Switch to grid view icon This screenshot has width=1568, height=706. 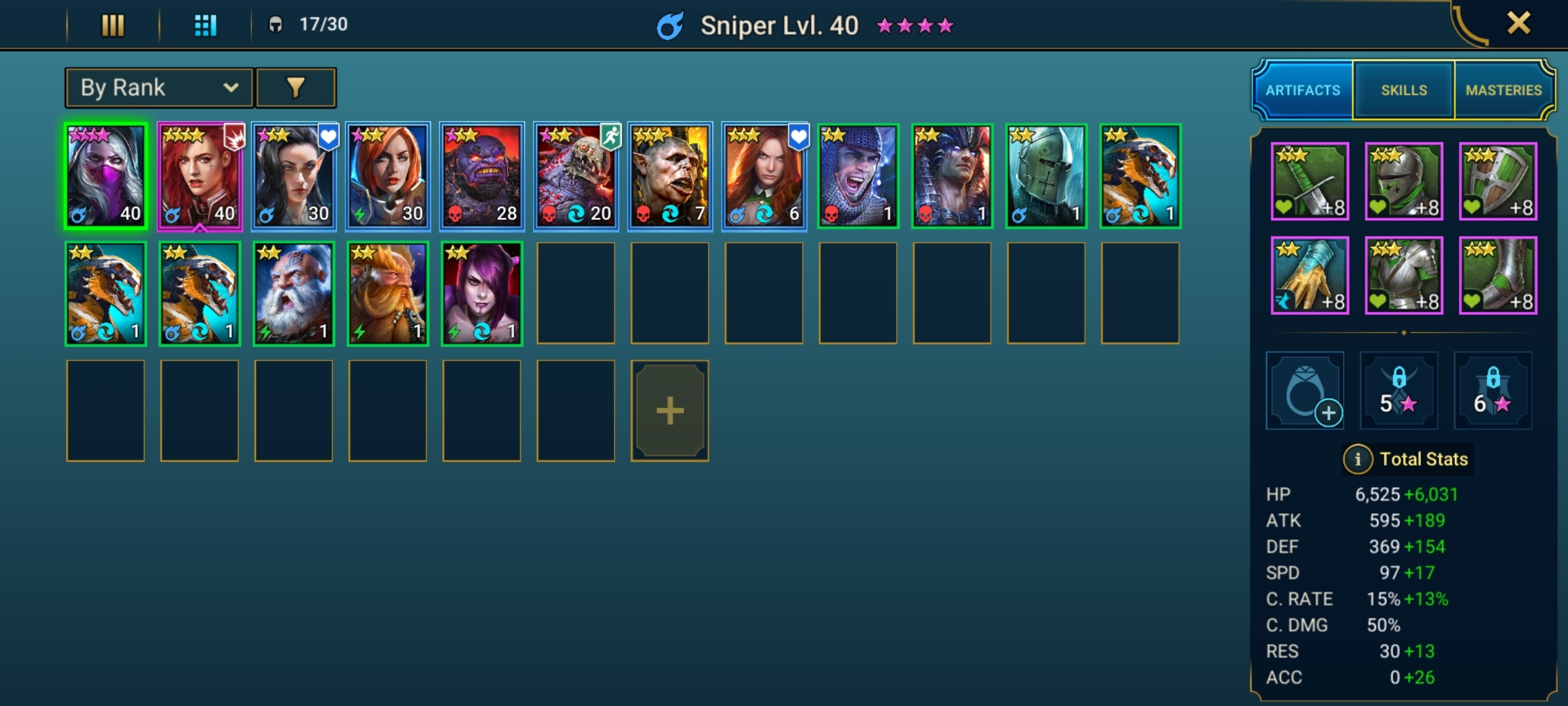tap(205, 25)
